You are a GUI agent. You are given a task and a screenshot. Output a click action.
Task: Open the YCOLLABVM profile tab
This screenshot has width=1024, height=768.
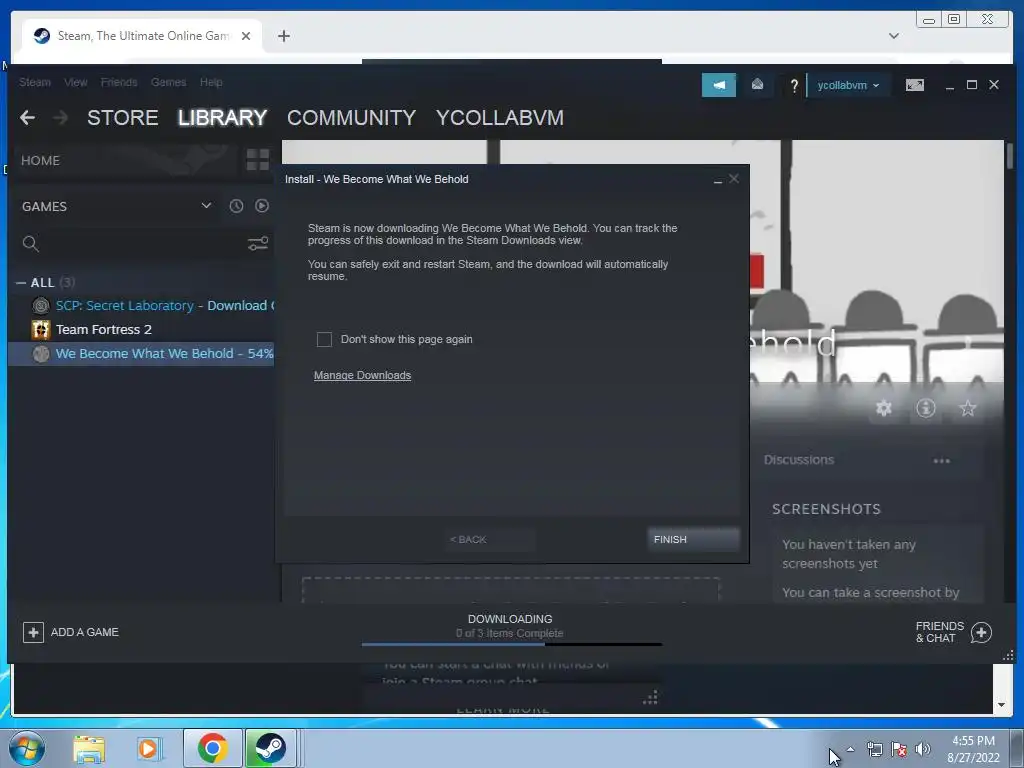pos(500,118)
